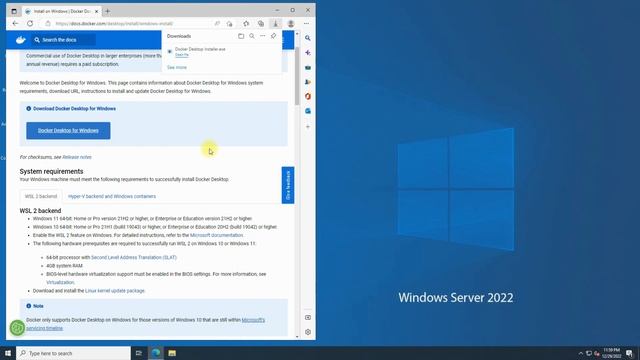Open the Linux kernel update package link
The image size is (640, 360).
115,291
